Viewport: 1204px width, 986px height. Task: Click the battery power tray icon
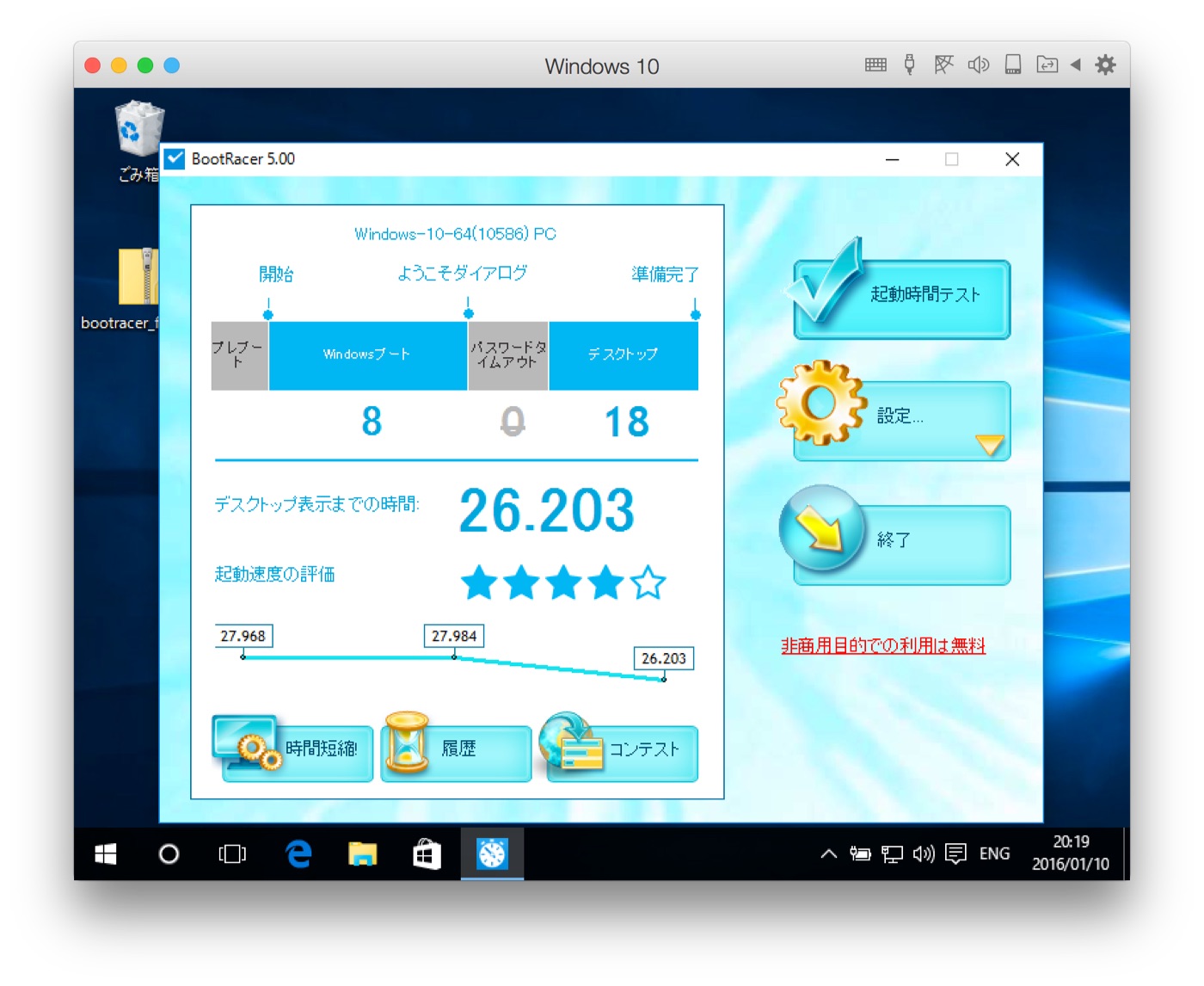[x=860, y=854]
